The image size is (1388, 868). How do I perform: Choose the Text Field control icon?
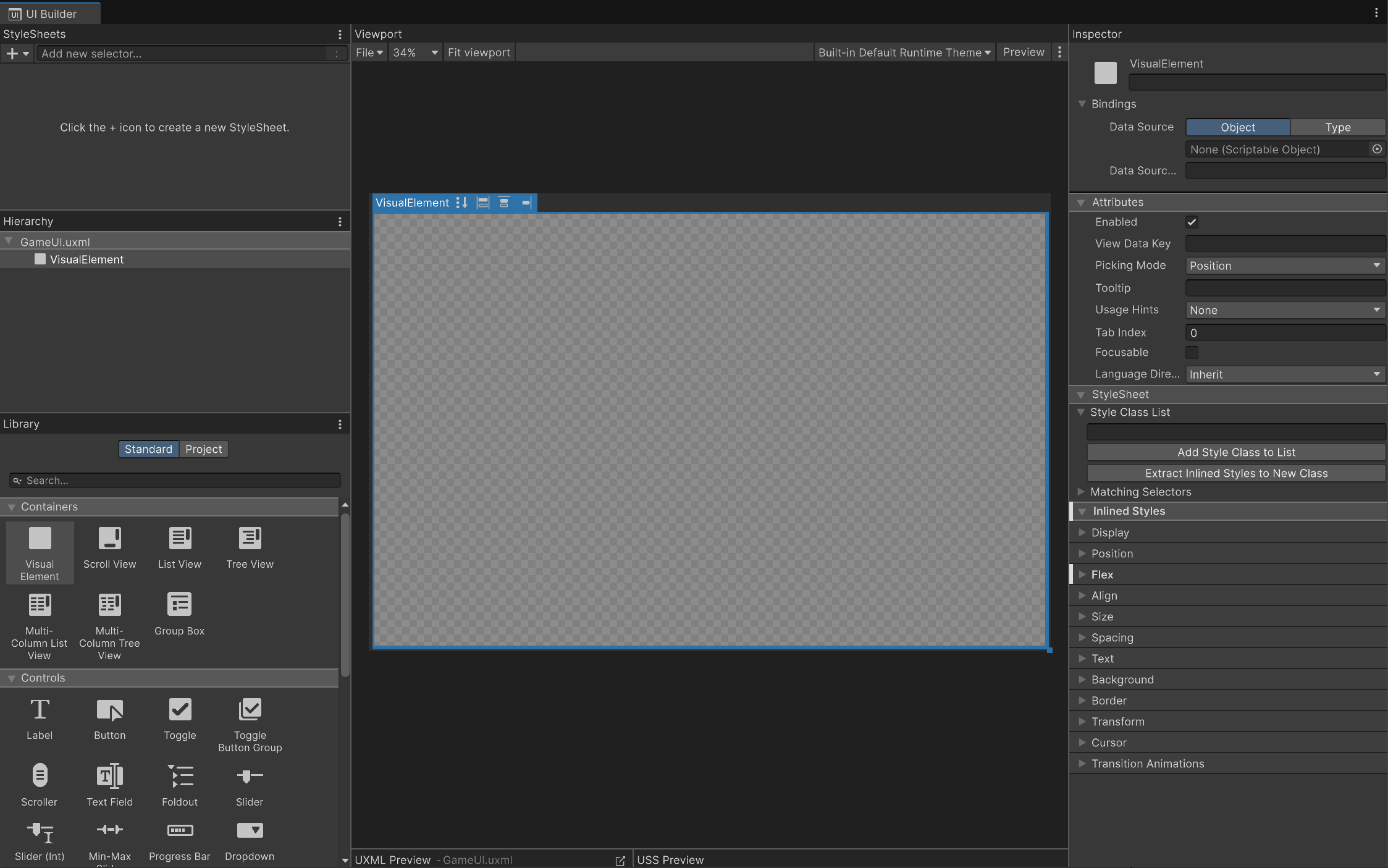pyautogui.click(x=110, y=777)
